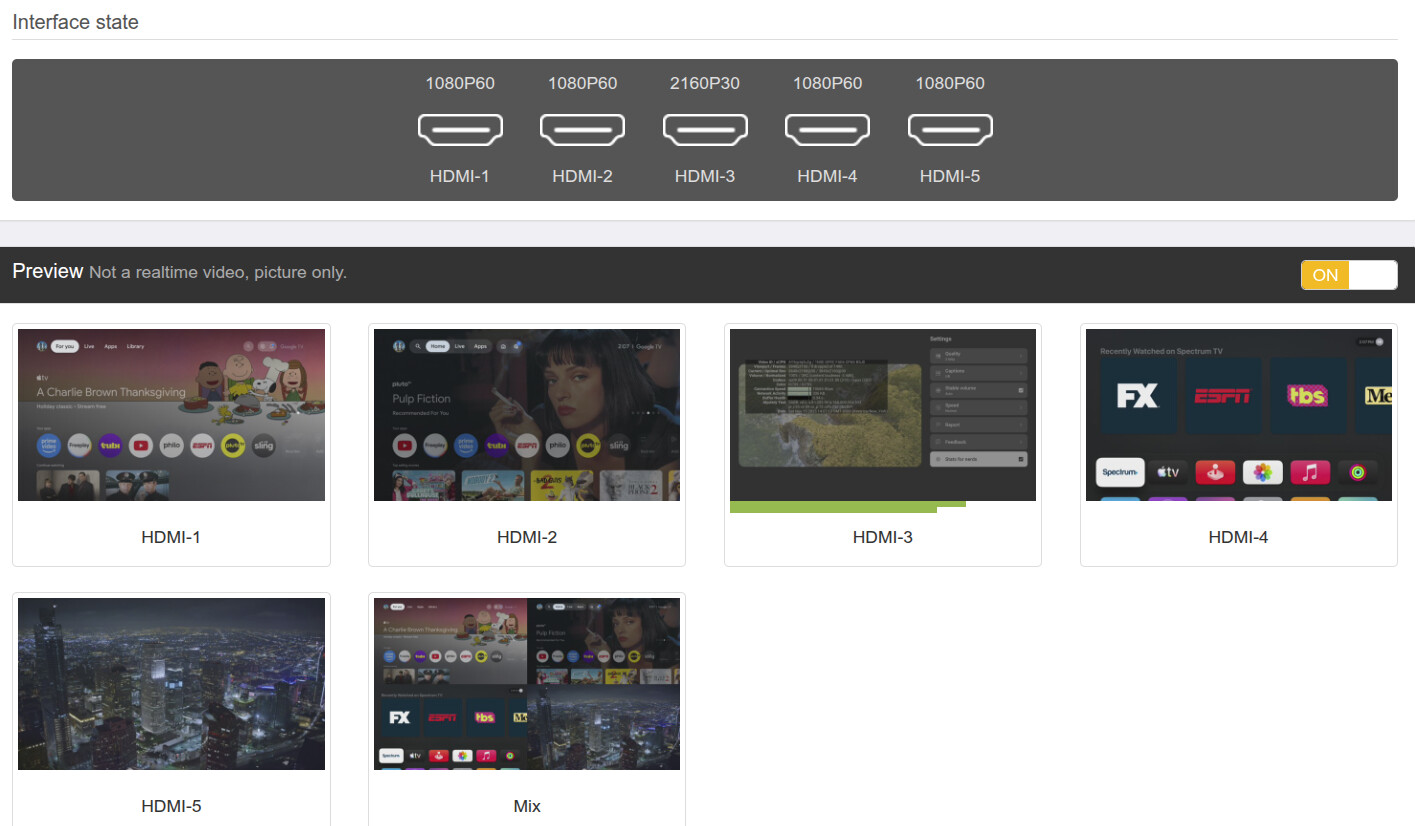Viewport: 1415px width, 826px height.
Task: Open the HDMI-4 Spectrum TV preview
Action: [x=1238, y=415]
